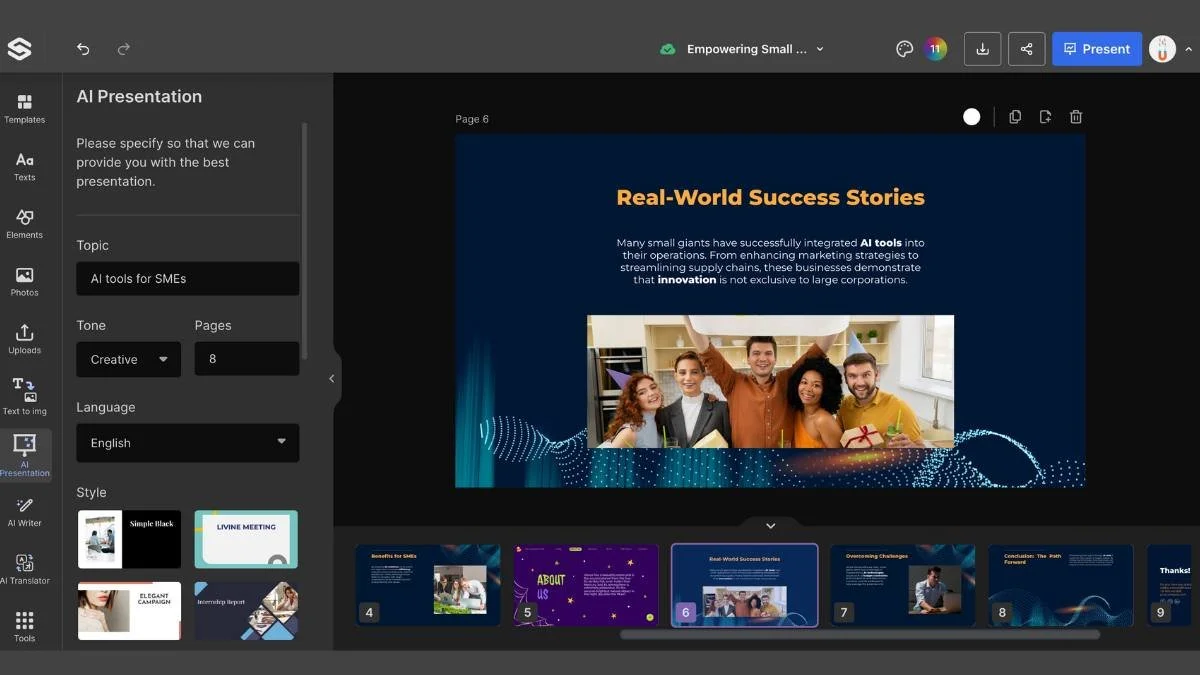
Task: Open the Uploads panel
Action: click(x=25, y=338)
